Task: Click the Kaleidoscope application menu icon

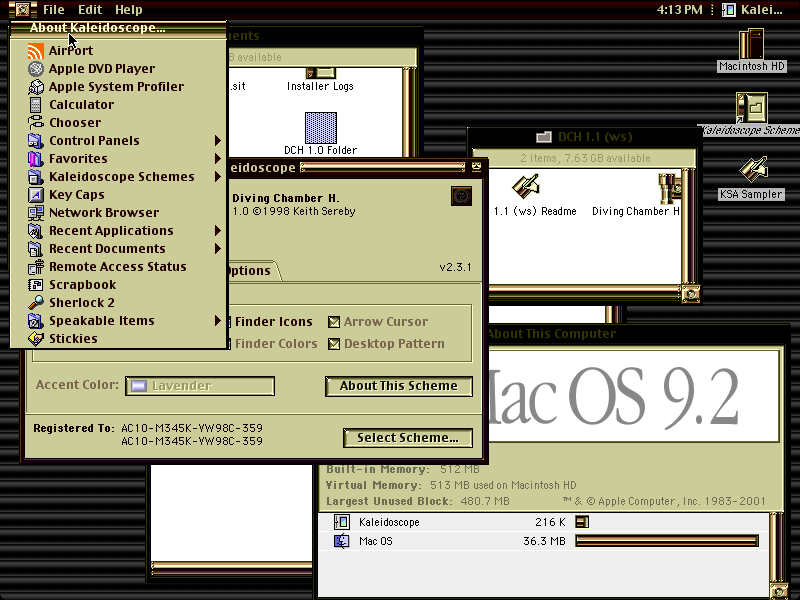Action: tap(729, 10)
